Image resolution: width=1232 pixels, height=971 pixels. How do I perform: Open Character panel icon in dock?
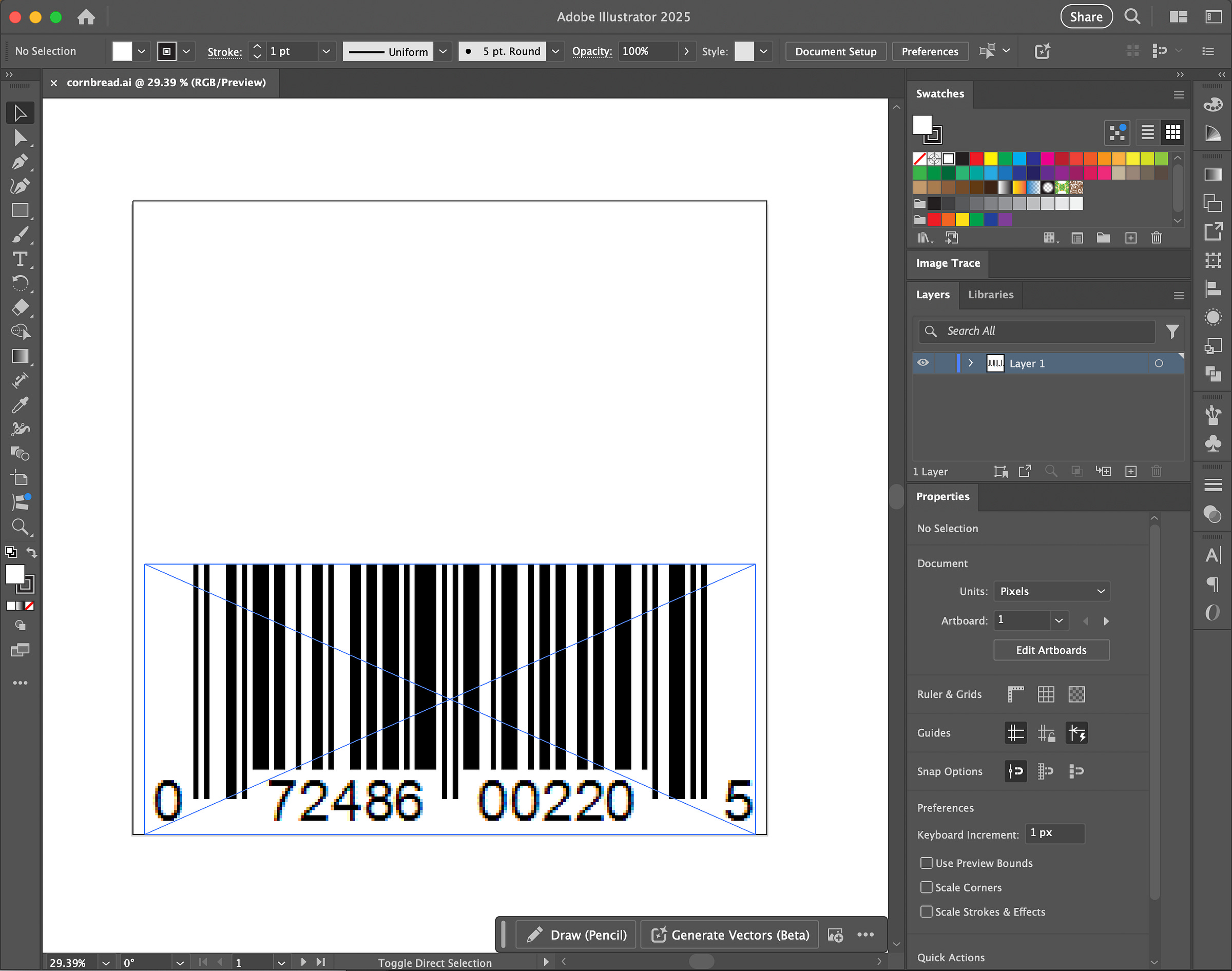coord(1212,554)
